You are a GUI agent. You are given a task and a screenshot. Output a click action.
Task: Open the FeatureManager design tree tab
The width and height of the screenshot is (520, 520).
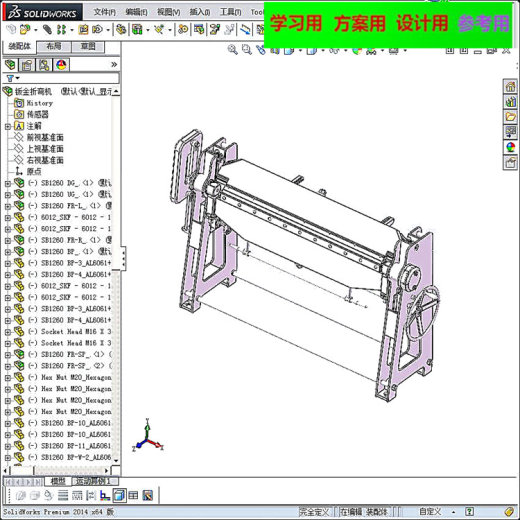(x=10, y=65)
